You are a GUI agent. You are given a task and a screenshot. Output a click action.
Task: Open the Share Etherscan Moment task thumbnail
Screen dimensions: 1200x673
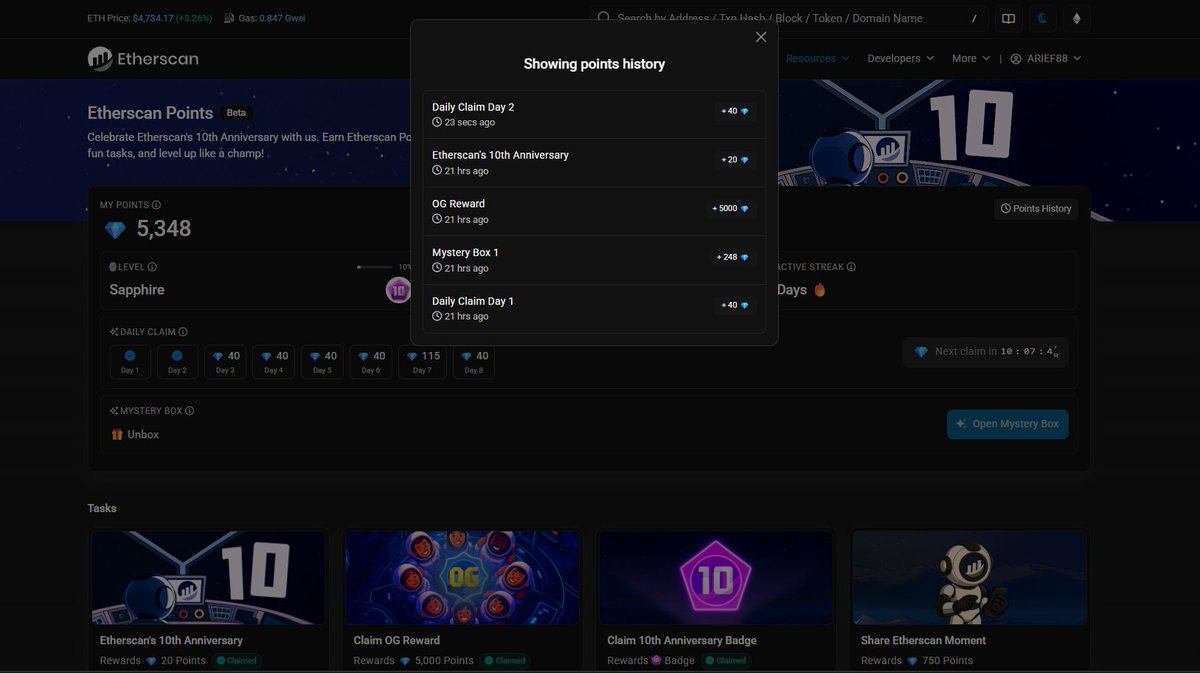point(970,578)
